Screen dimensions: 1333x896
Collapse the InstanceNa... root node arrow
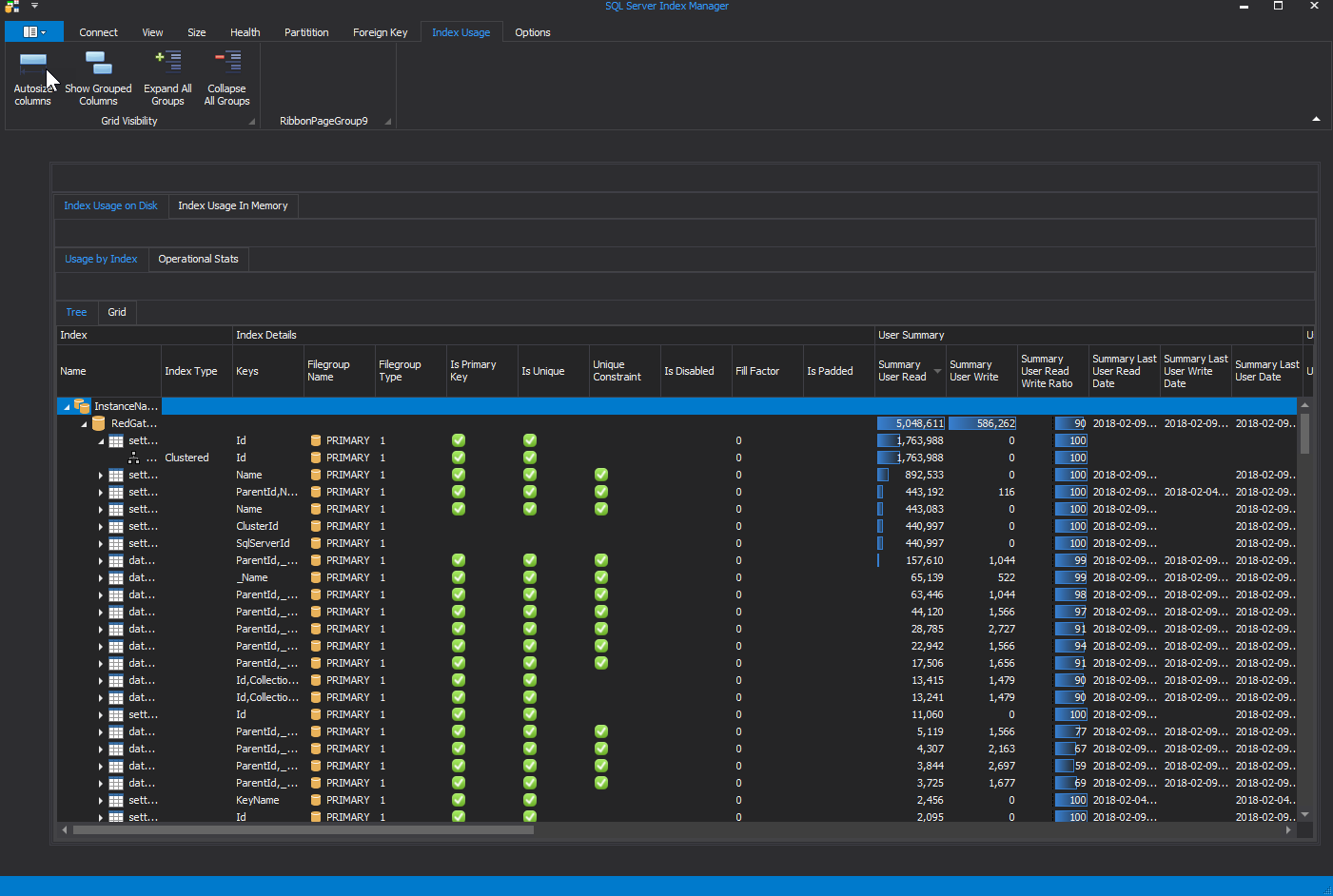[67, 407]
